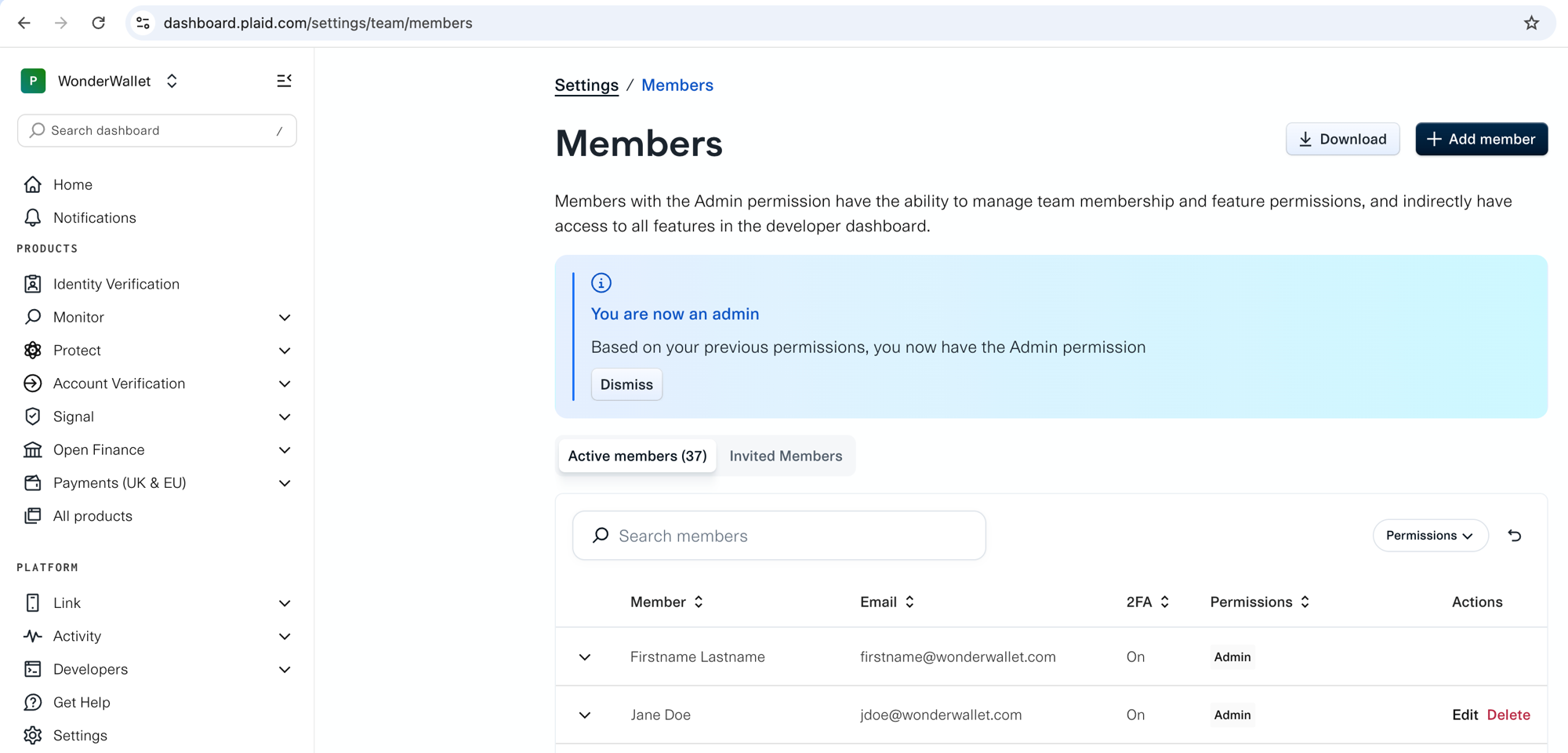Click the Settings gear icon

click(x=32, y=735)
